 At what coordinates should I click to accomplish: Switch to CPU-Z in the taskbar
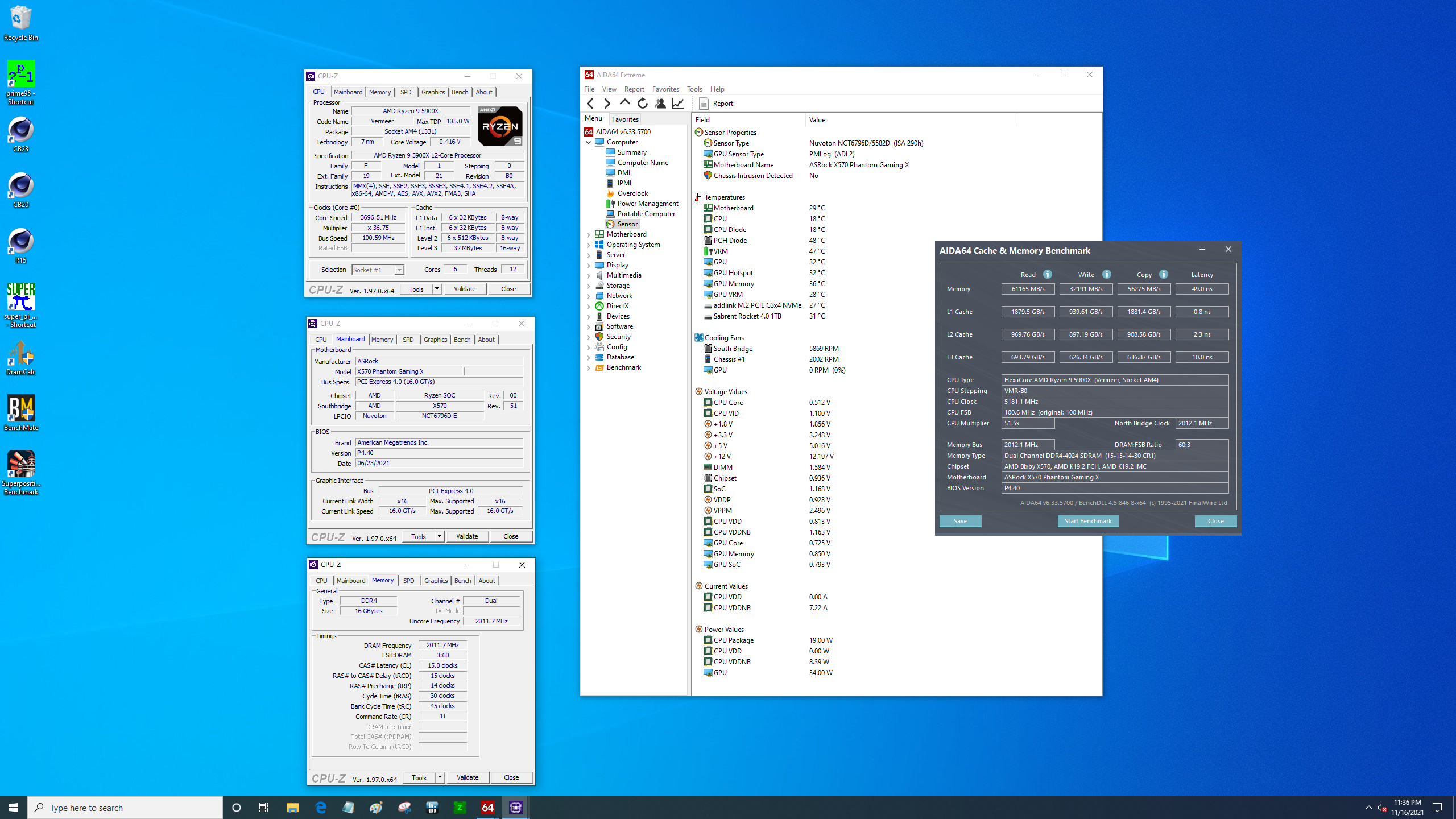click(x=515, y=808)
